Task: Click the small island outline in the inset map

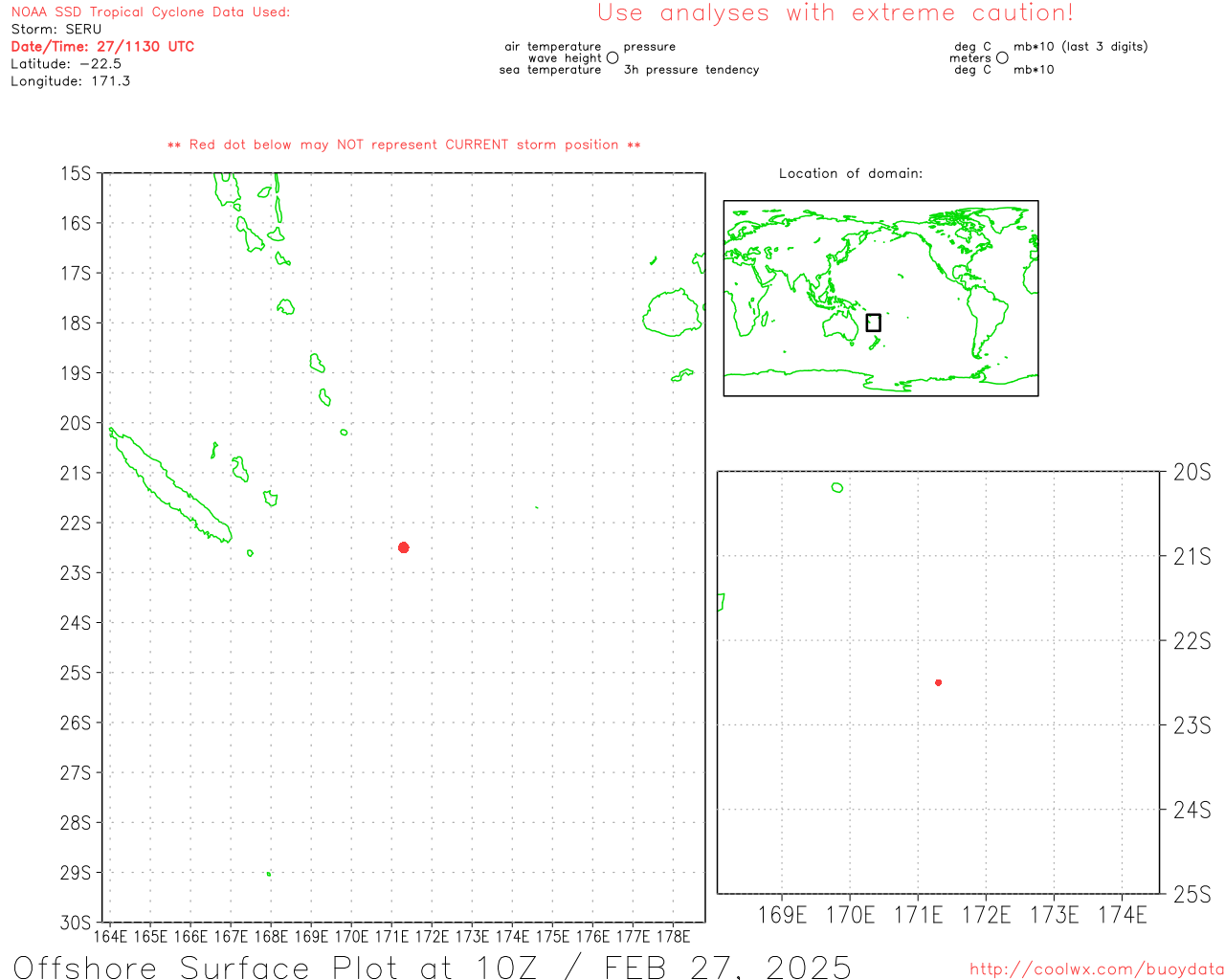Action: click(x=837, y=487)
